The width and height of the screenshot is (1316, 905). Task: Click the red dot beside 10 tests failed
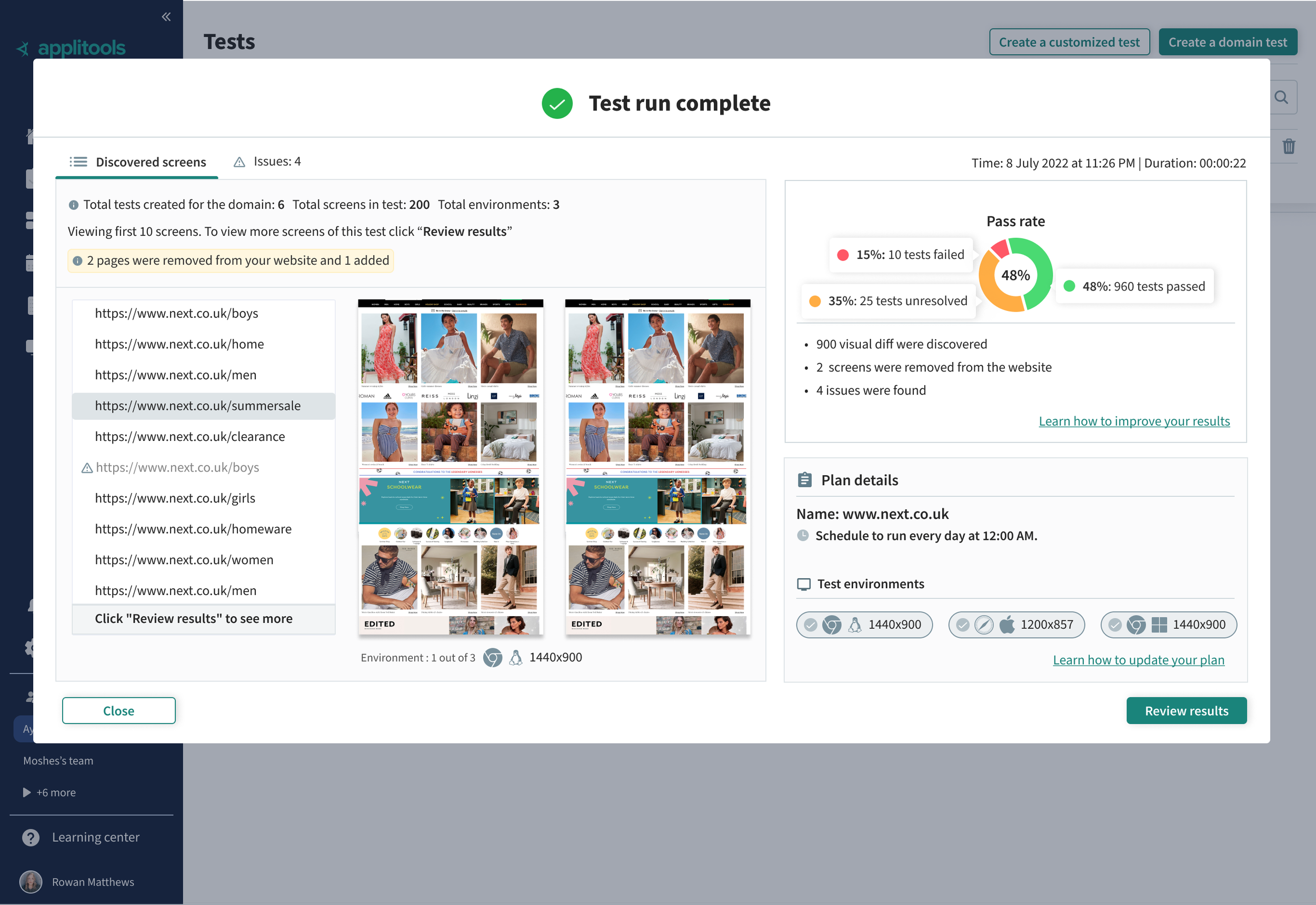pyautogui.click(x=843, y=255)
